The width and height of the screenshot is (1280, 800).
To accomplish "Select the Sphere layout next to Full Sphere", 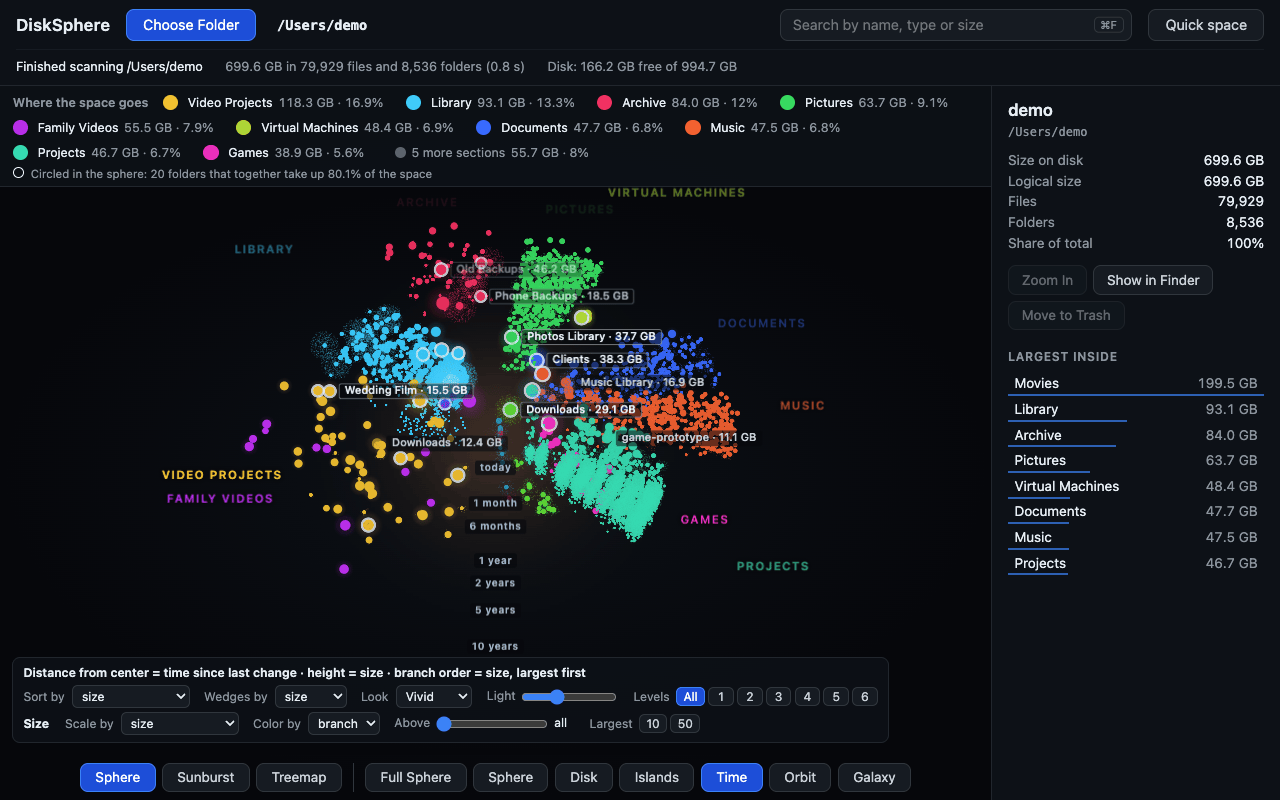I will (511, 777).
